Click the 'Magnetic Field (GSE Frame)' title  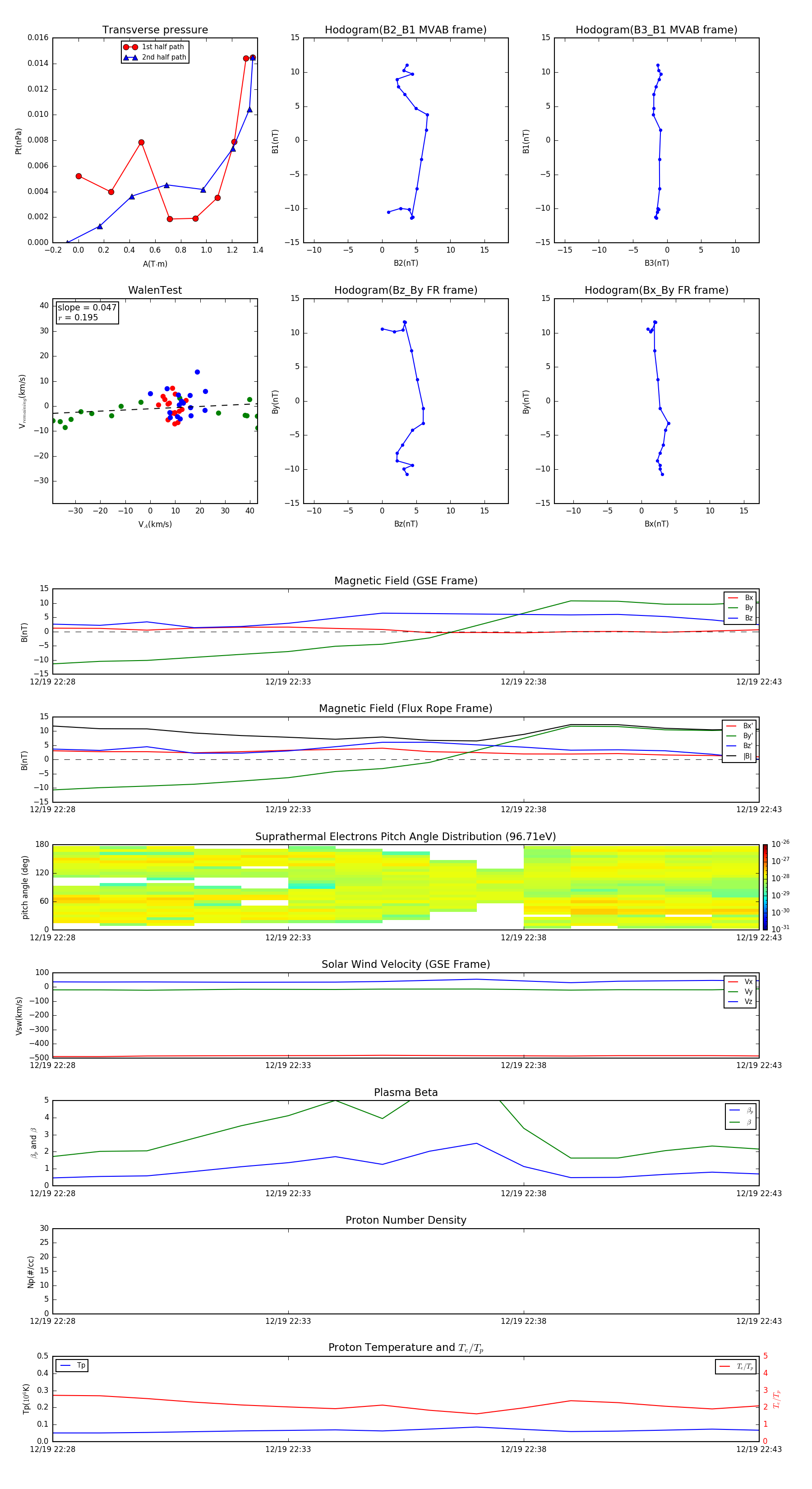[406, 581]
